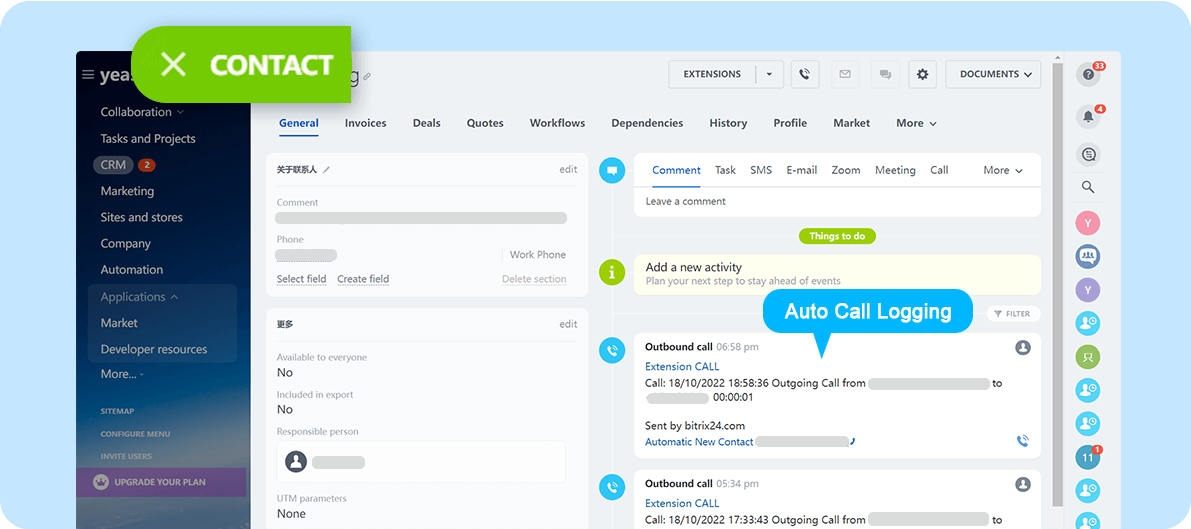This screenshot has height=529, width=1191.
Task: Open the Workflows tab
Action: [x=558, y=123]
